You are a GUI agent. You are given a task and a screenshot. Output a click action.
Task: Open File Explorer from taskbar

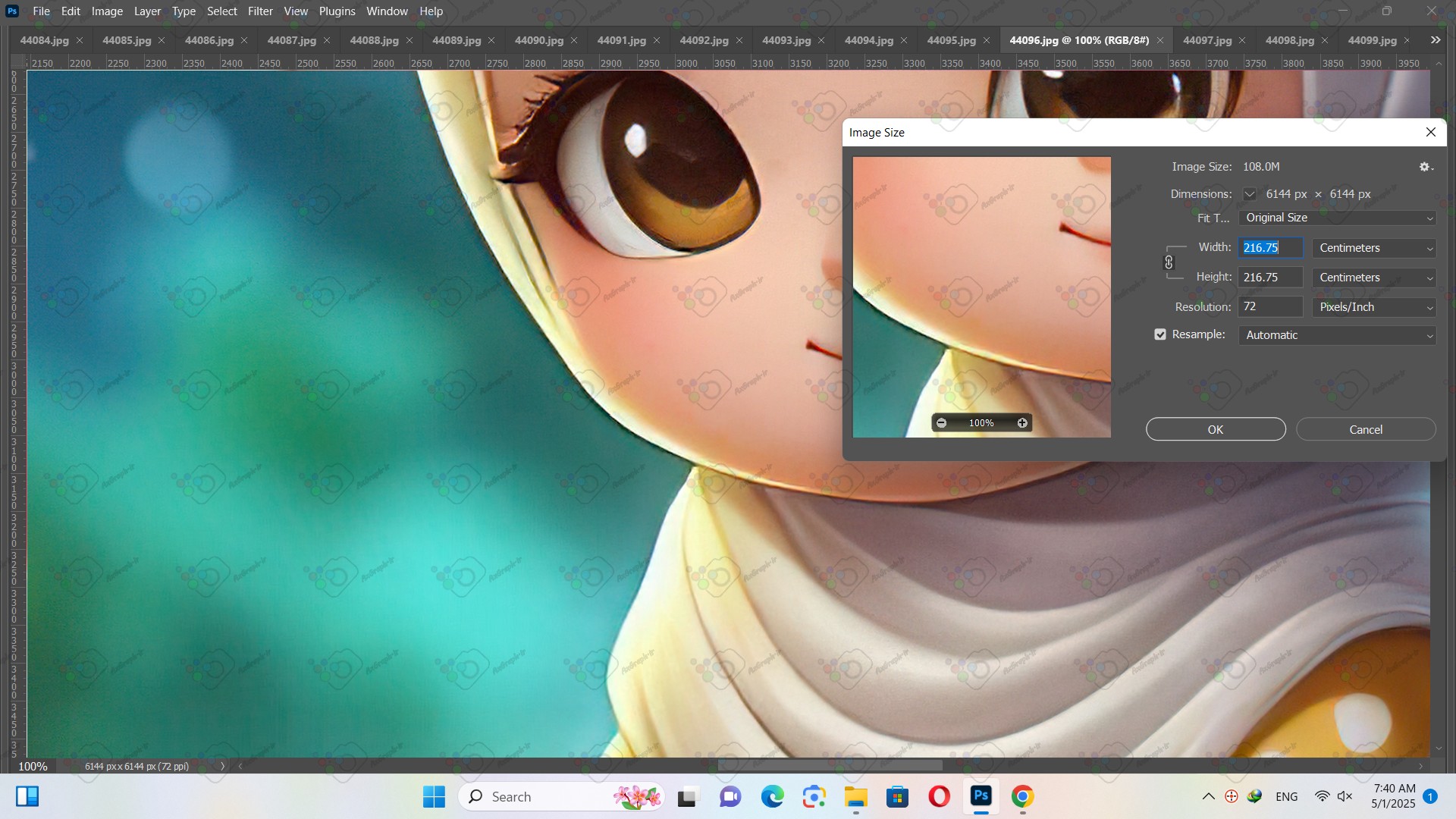click(856, 796)
